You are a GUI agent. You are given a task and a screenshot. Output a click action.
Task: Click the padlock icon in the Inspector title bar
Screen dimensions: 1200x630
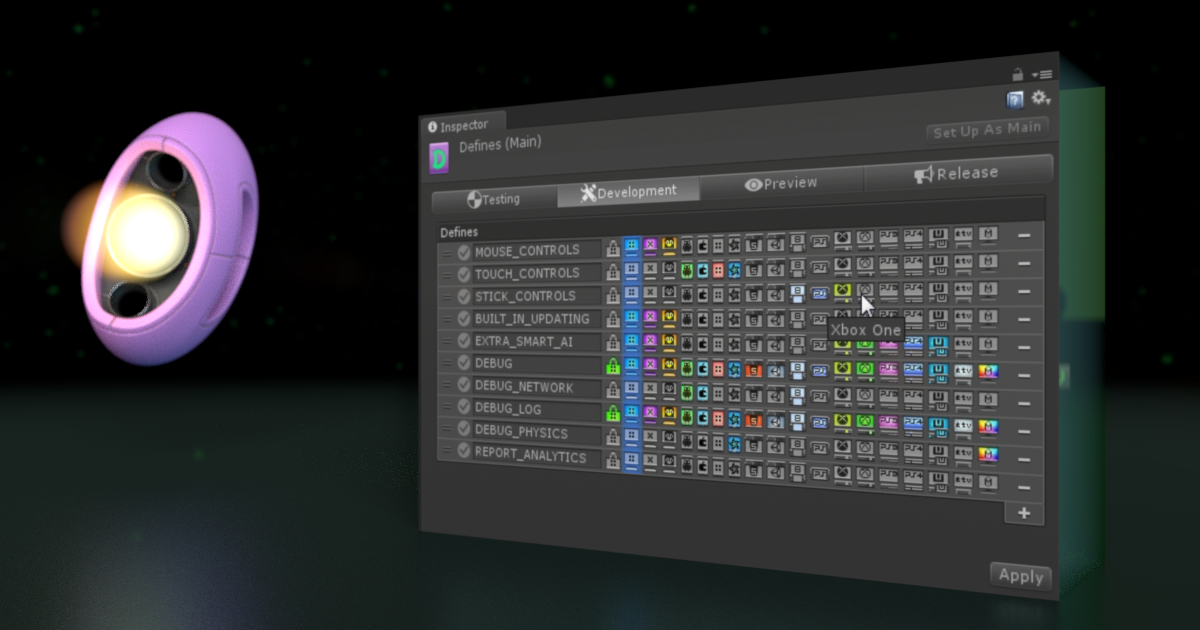(1016, 74)
